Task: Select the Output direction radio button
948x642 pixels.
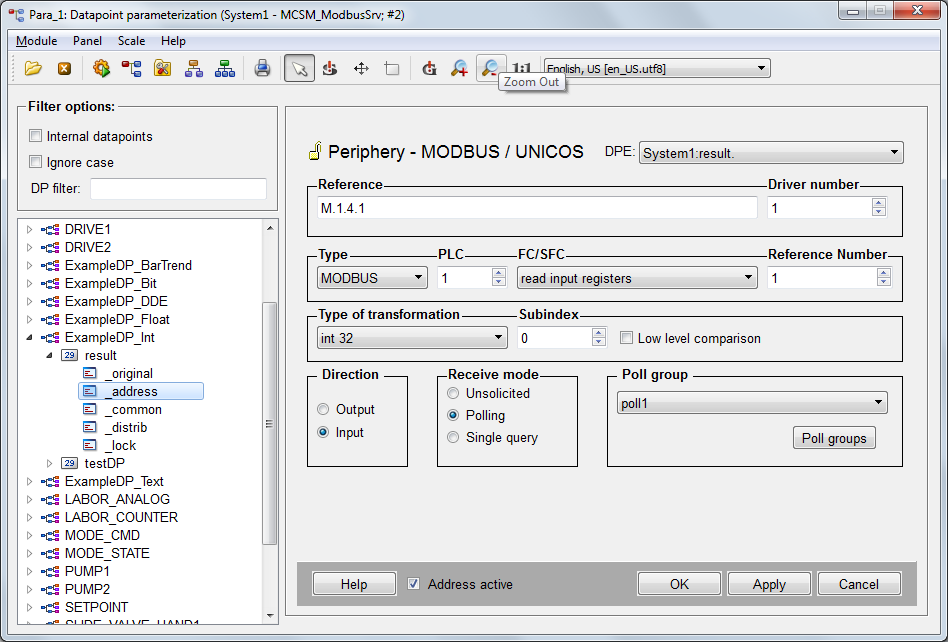Action: click(x=323, y=409)
